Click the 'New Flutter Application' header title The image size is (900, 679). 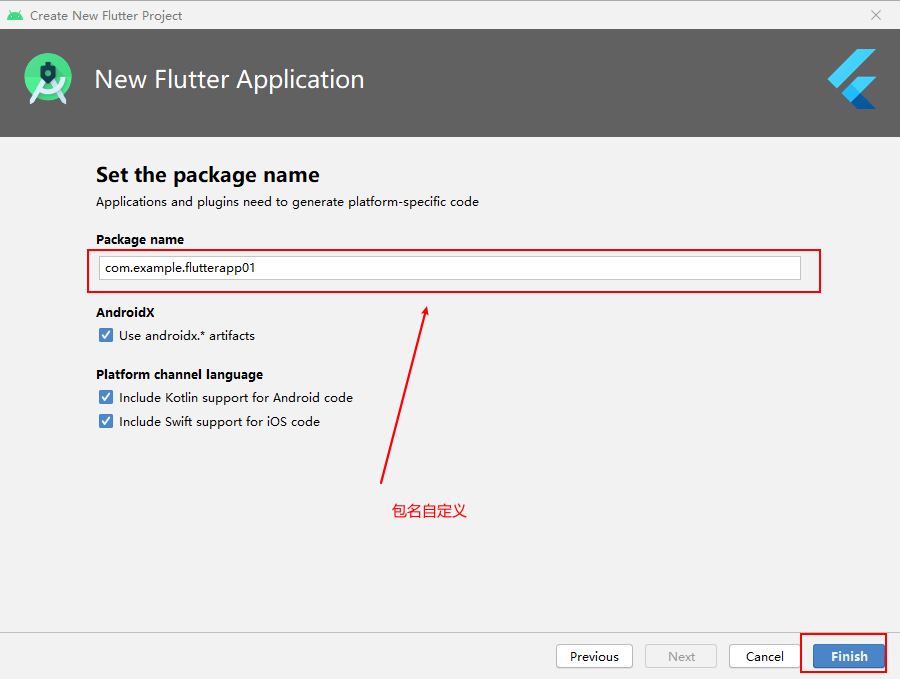229,79
